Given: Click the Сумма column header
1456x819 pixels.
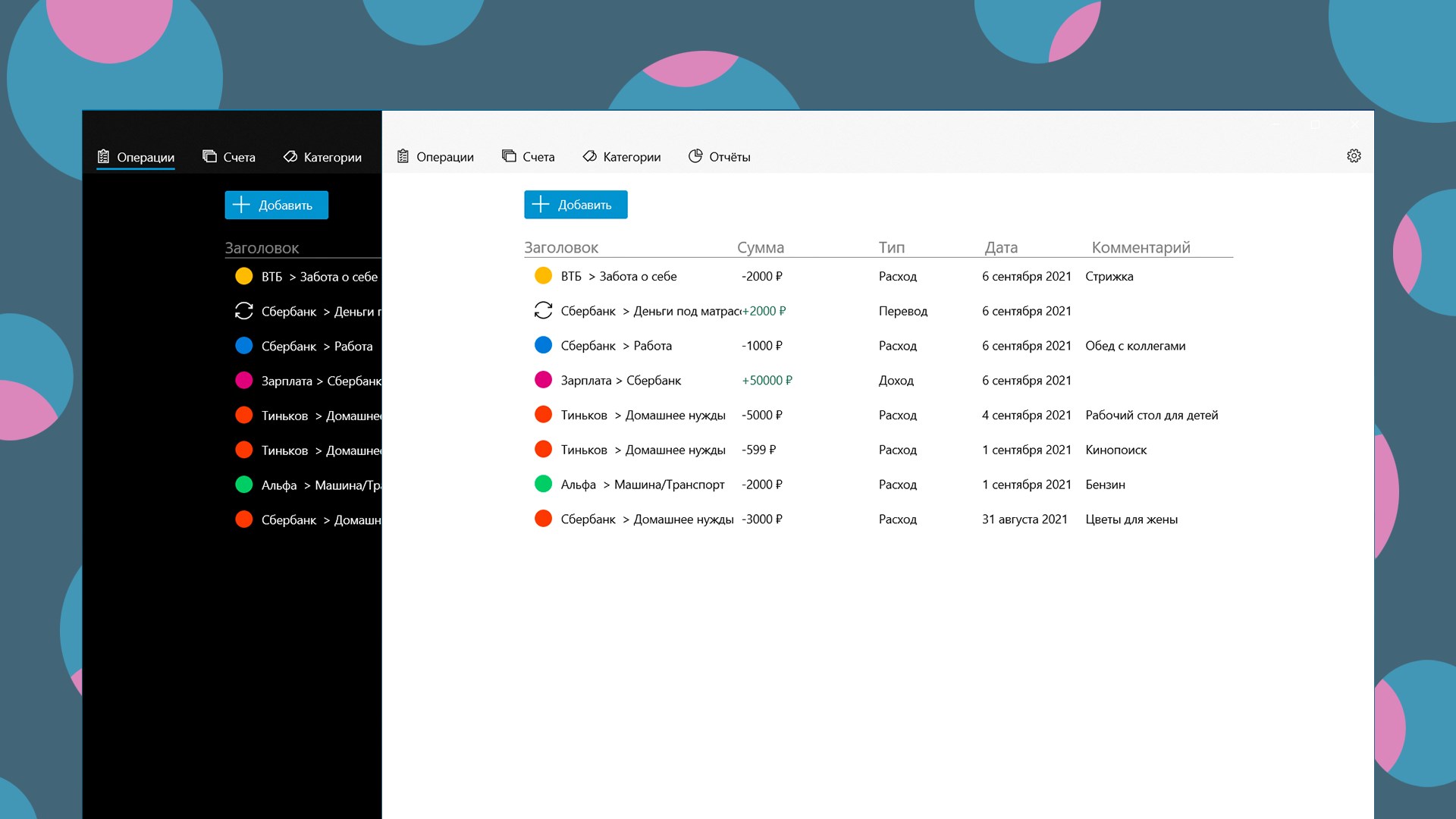Looking at the screenshot, I should 761,247.
